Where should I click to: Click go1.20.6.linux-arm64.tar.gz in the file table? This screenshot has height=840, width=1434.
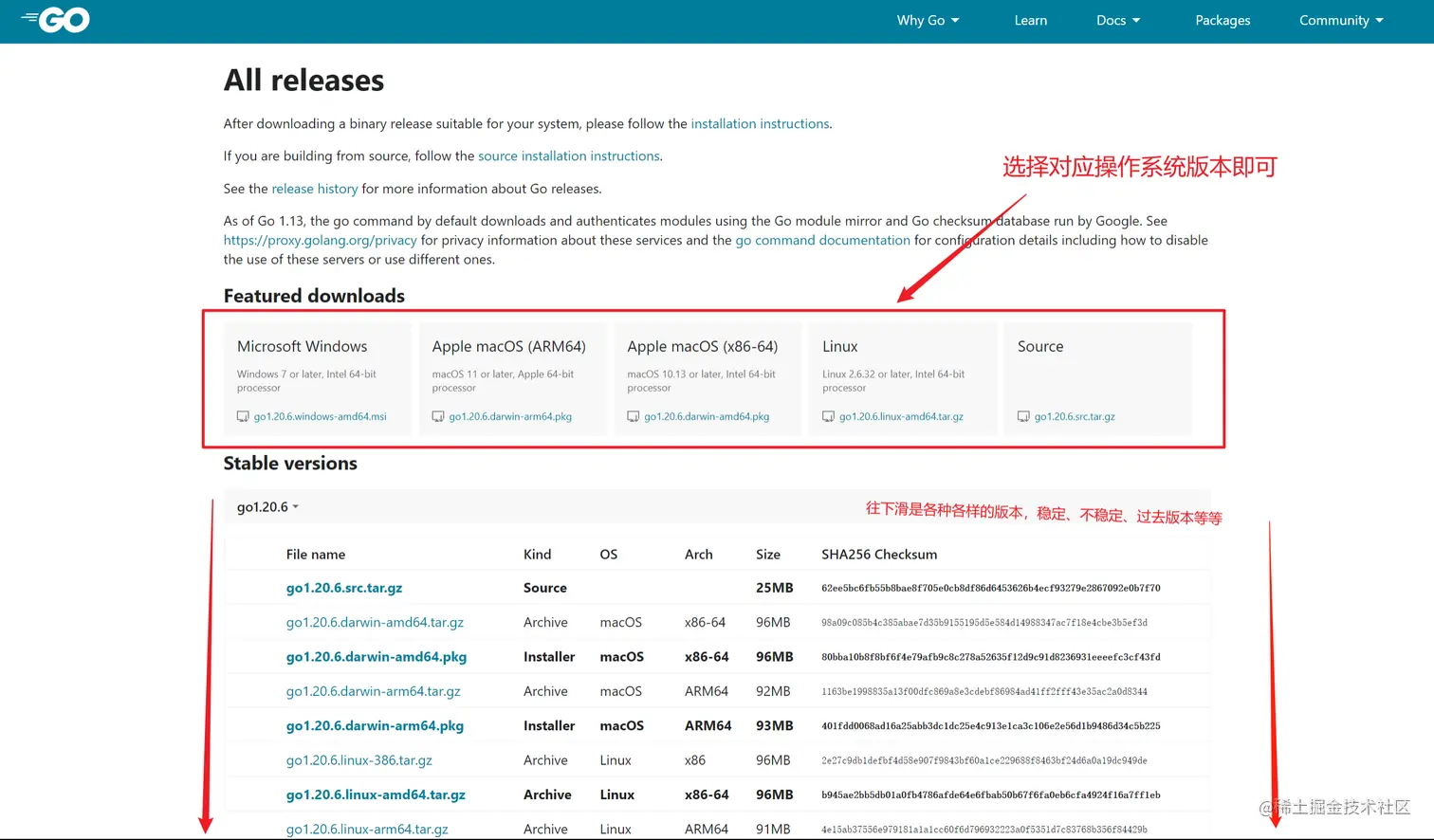(367, 829)
